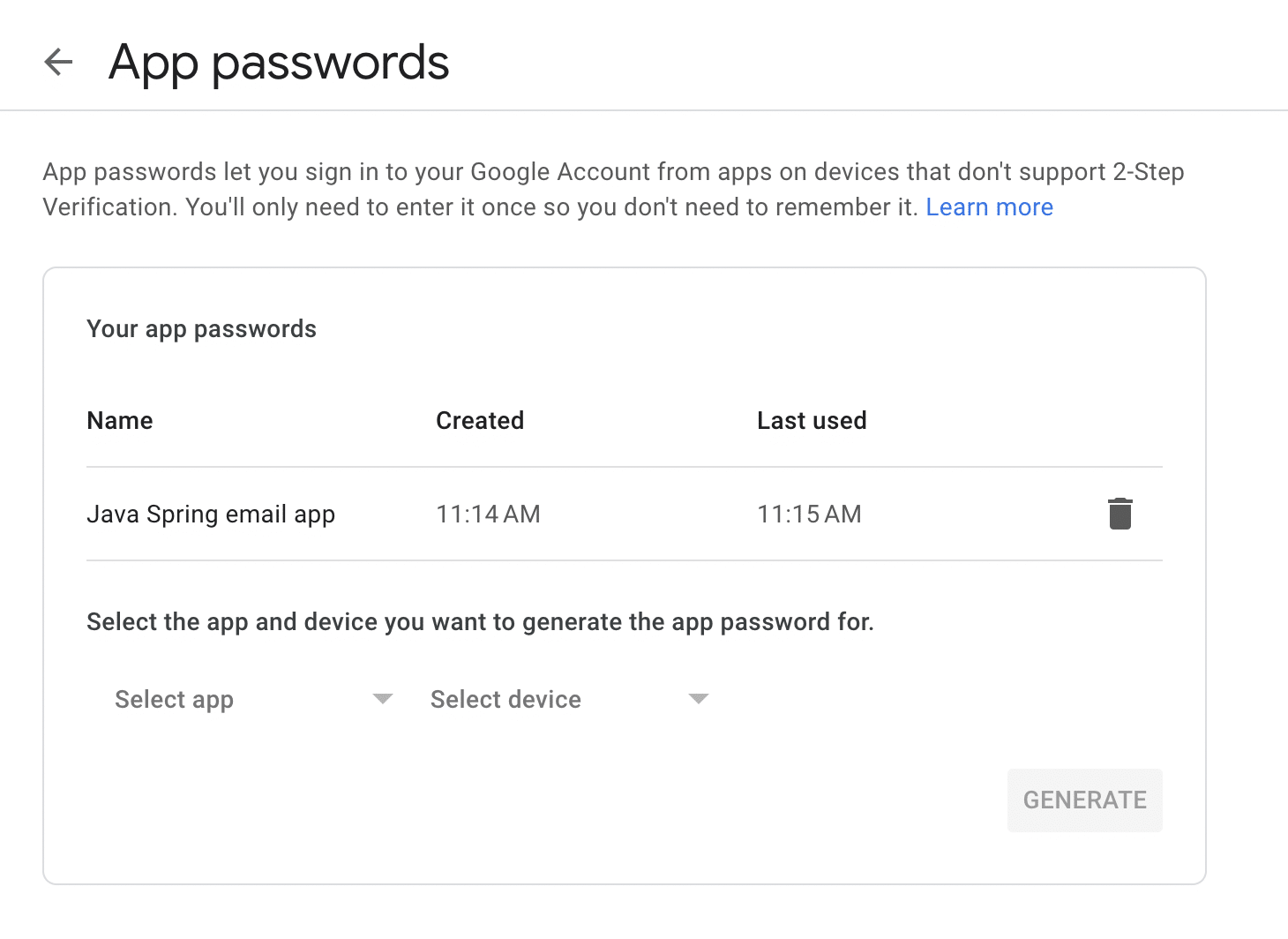The image size is (1288, 939).
Task: Click the 11:15 AM last used time
Action: pos(809,514)
